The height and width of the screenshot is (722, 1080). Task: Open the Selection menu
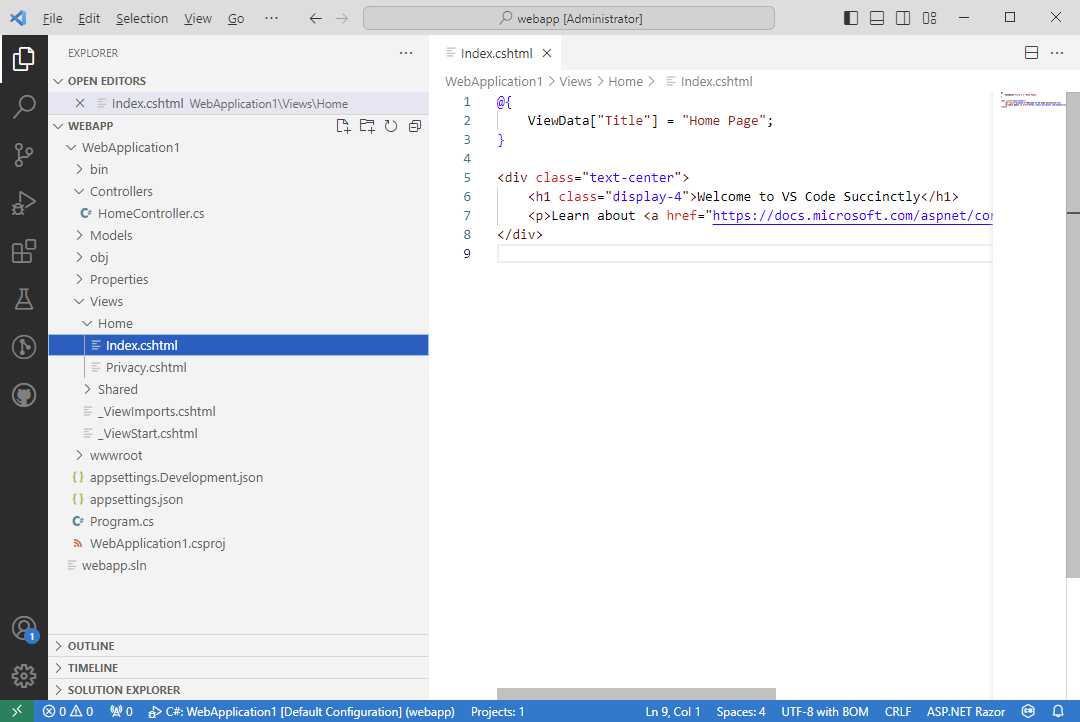[x=142, y=19]
